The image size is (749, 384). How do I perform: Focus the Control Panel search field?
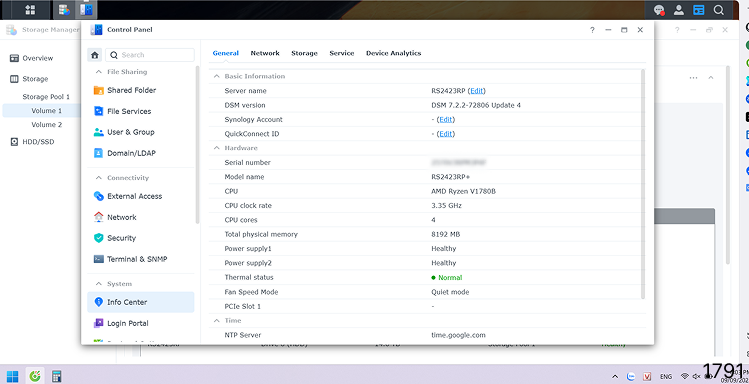pyautogui.click(x=150, y=55)
